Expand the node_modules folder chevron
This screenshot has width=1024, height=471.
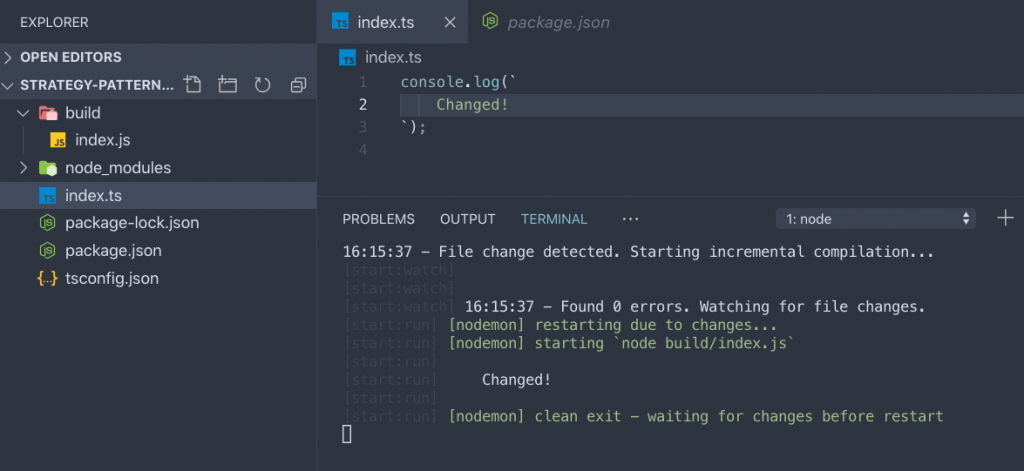pos(24,168)
